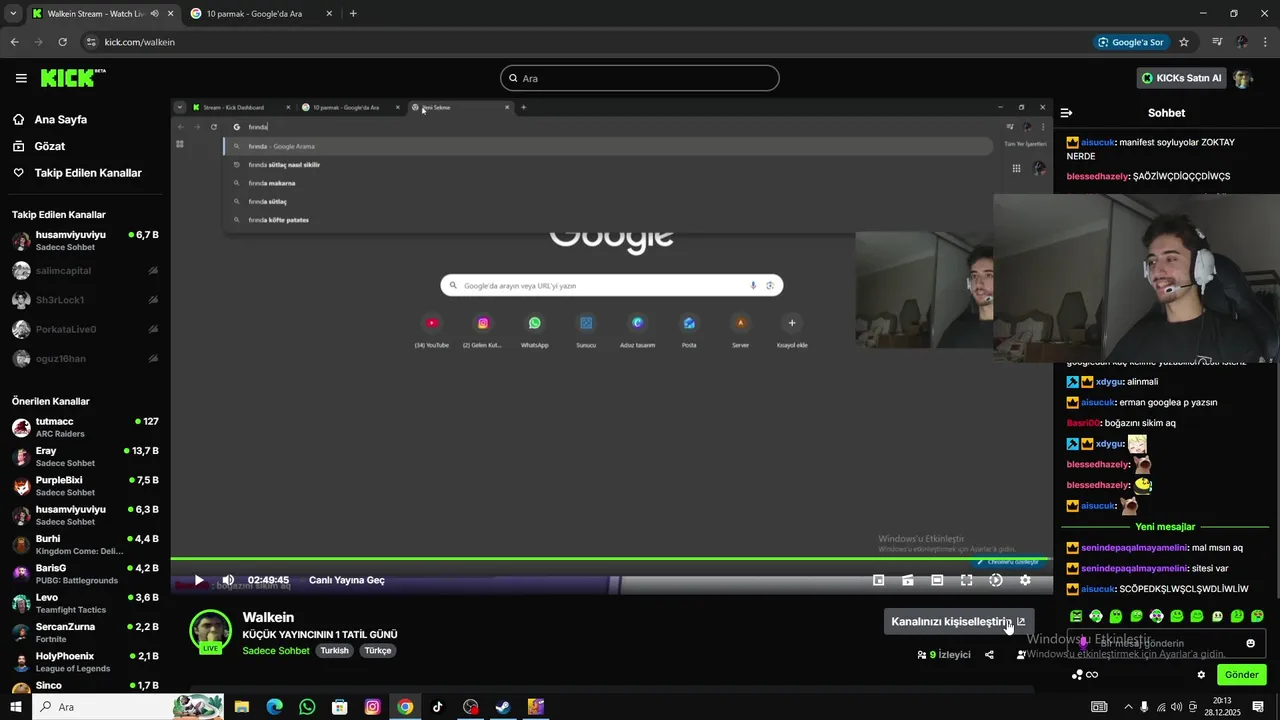The height and width of the screenshot is (720, 1280).
Task: Reload the Kick page
Action: 62,42
